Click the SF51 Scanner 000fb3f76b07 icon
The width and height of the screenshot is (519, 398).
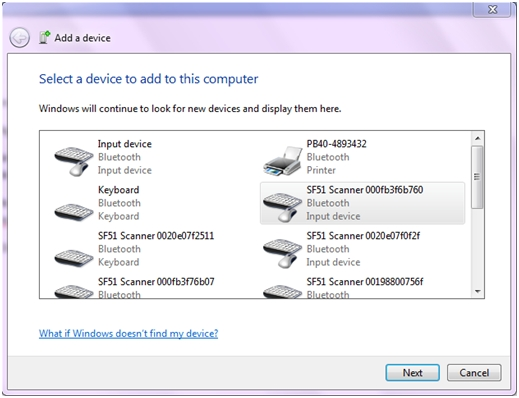tap(74, 291)
